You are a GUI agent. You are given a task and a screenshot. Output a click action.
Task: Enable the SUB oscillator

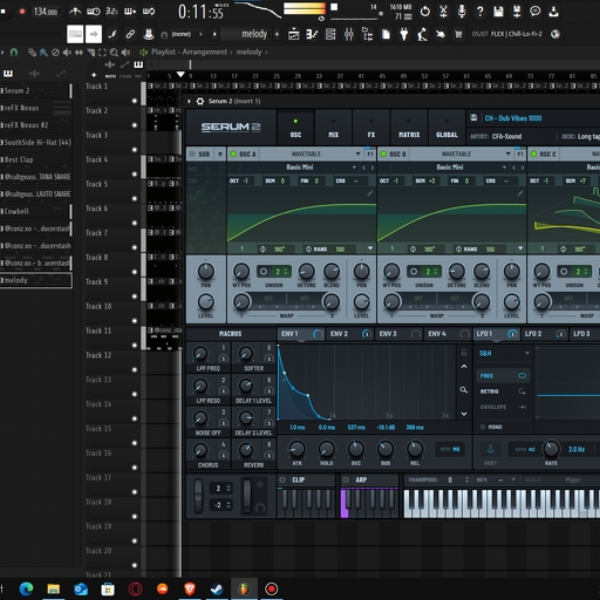click(192, 154)
